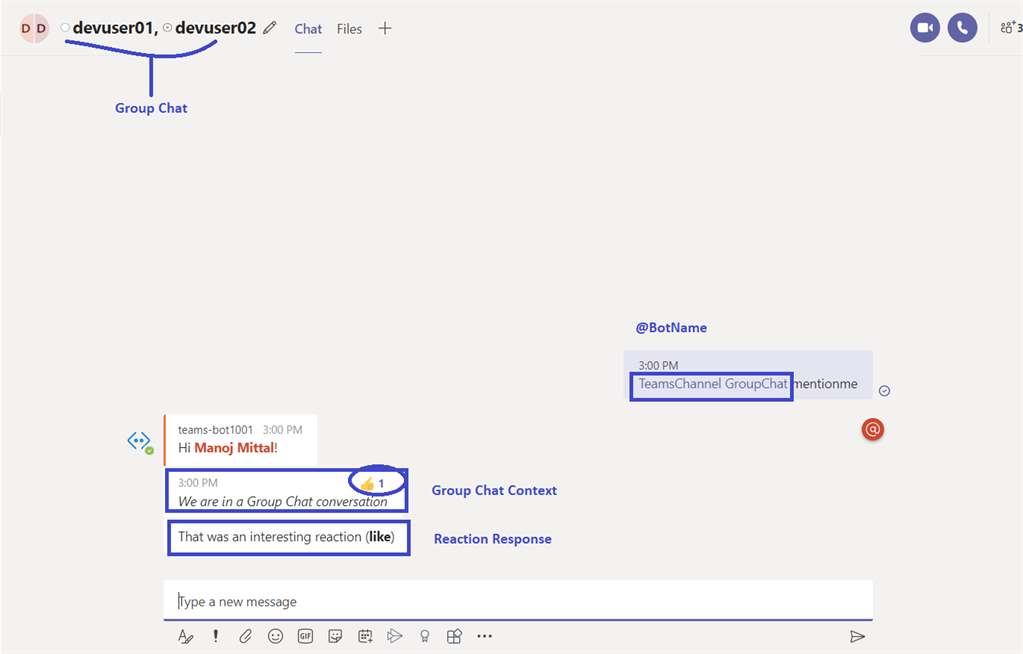1023x654 pixels.
Task: Schedule a meeting from the compose toolbar
Action: [365, 636]
